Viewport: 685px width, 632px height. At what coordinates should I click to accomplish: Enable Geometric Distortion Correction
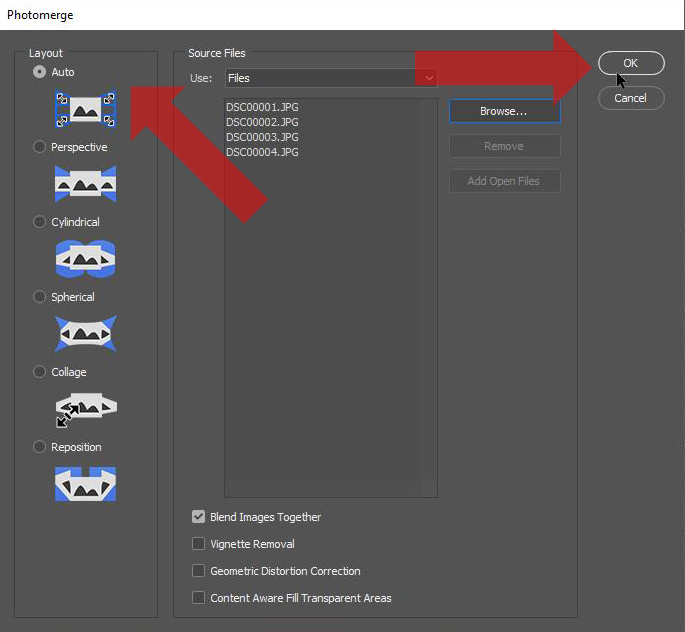click(x=199, y=571)
